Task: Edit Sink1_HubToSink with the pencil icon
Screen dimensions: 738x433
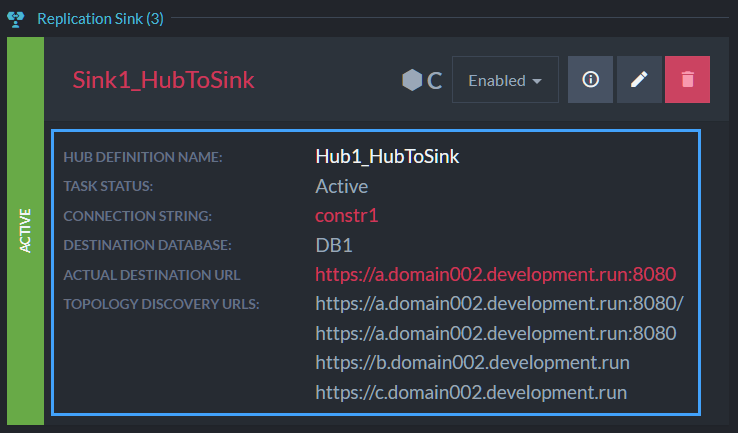Action: coord(639,80)
